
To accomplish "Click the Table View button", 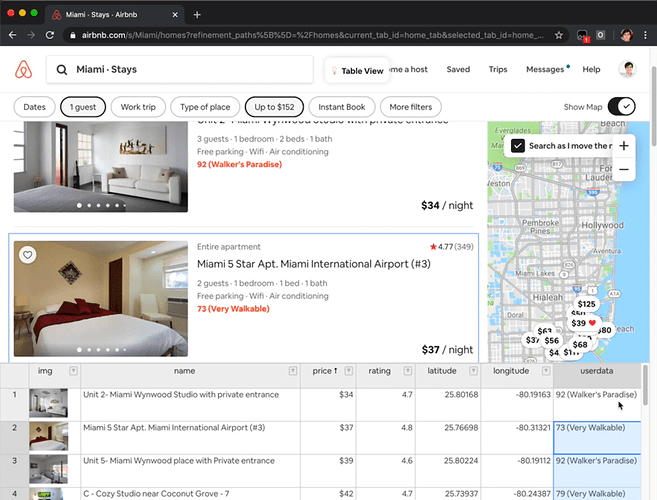I will 357,70.
